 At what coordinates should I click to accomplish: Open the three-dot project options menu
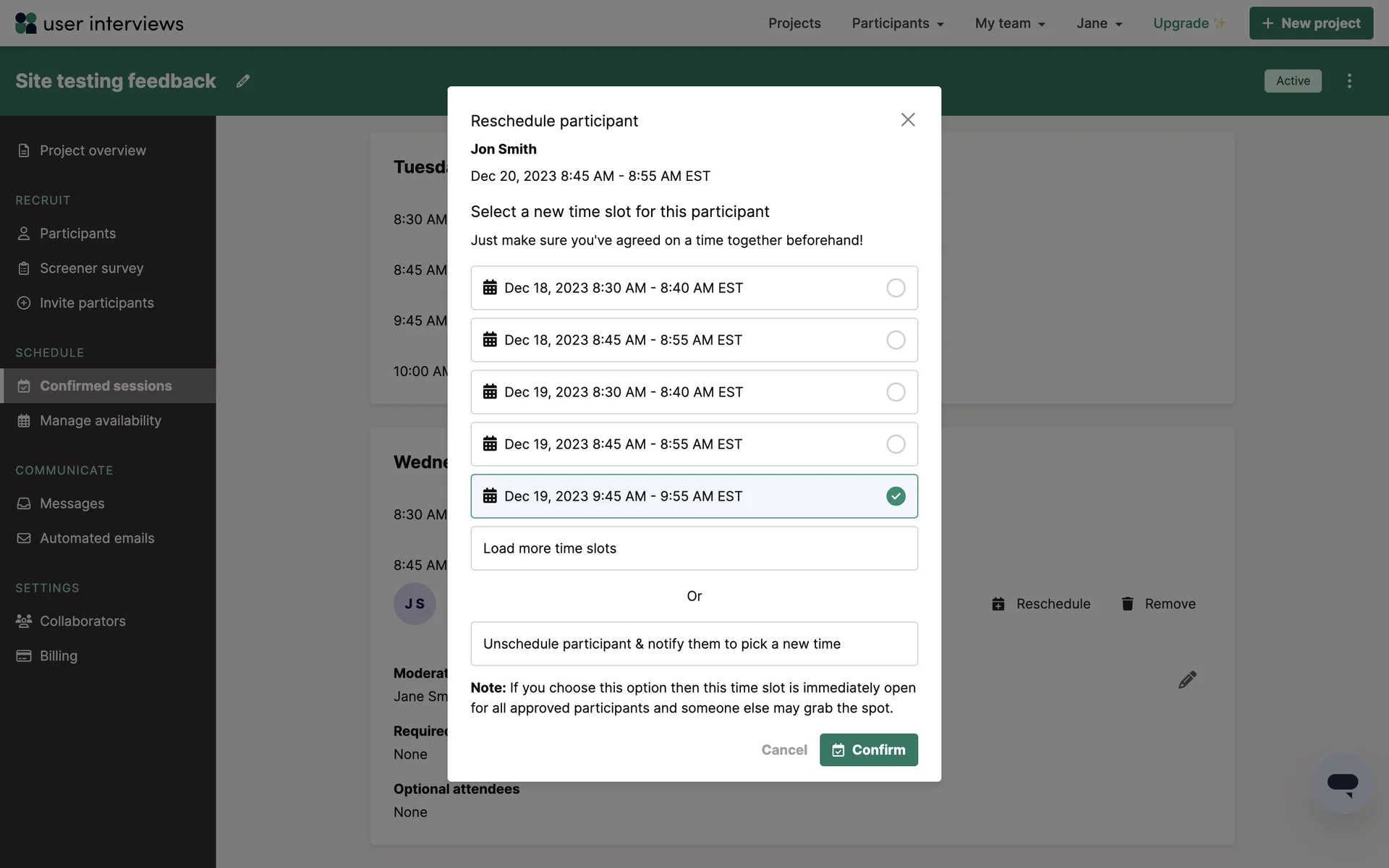(1349, 81)
